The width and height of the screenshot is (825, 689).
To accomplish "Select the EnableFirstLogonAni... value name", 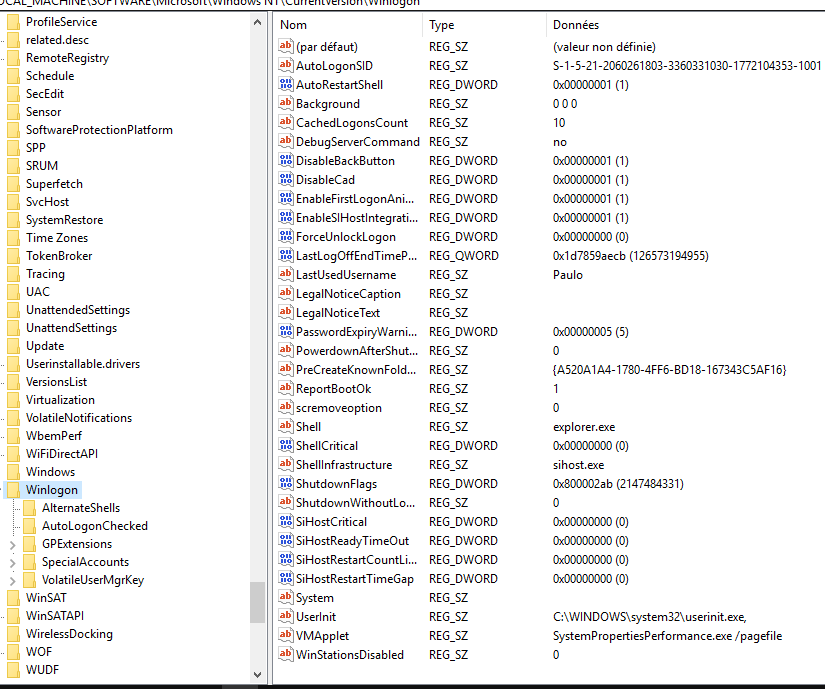I will click(x=355, y=199).
